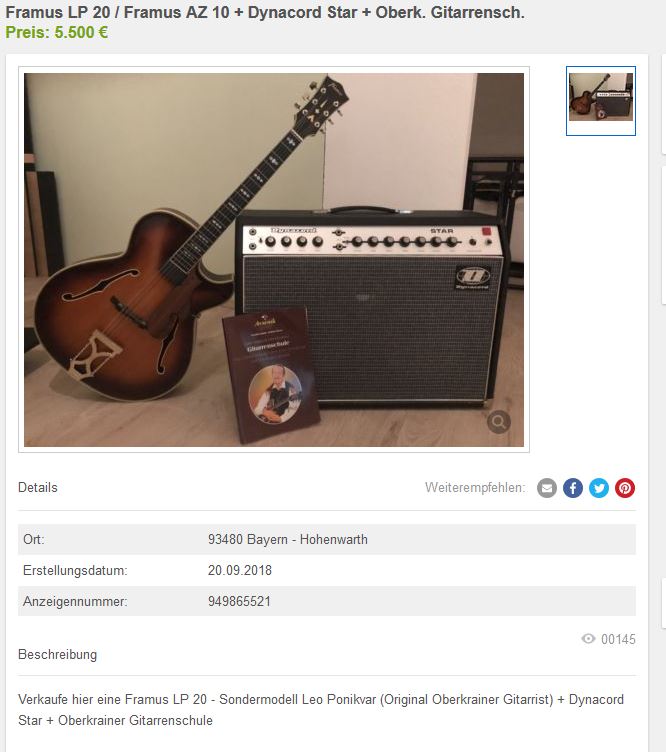Open the main guitar and amplifier photo
666x752 pixels.
274,259
